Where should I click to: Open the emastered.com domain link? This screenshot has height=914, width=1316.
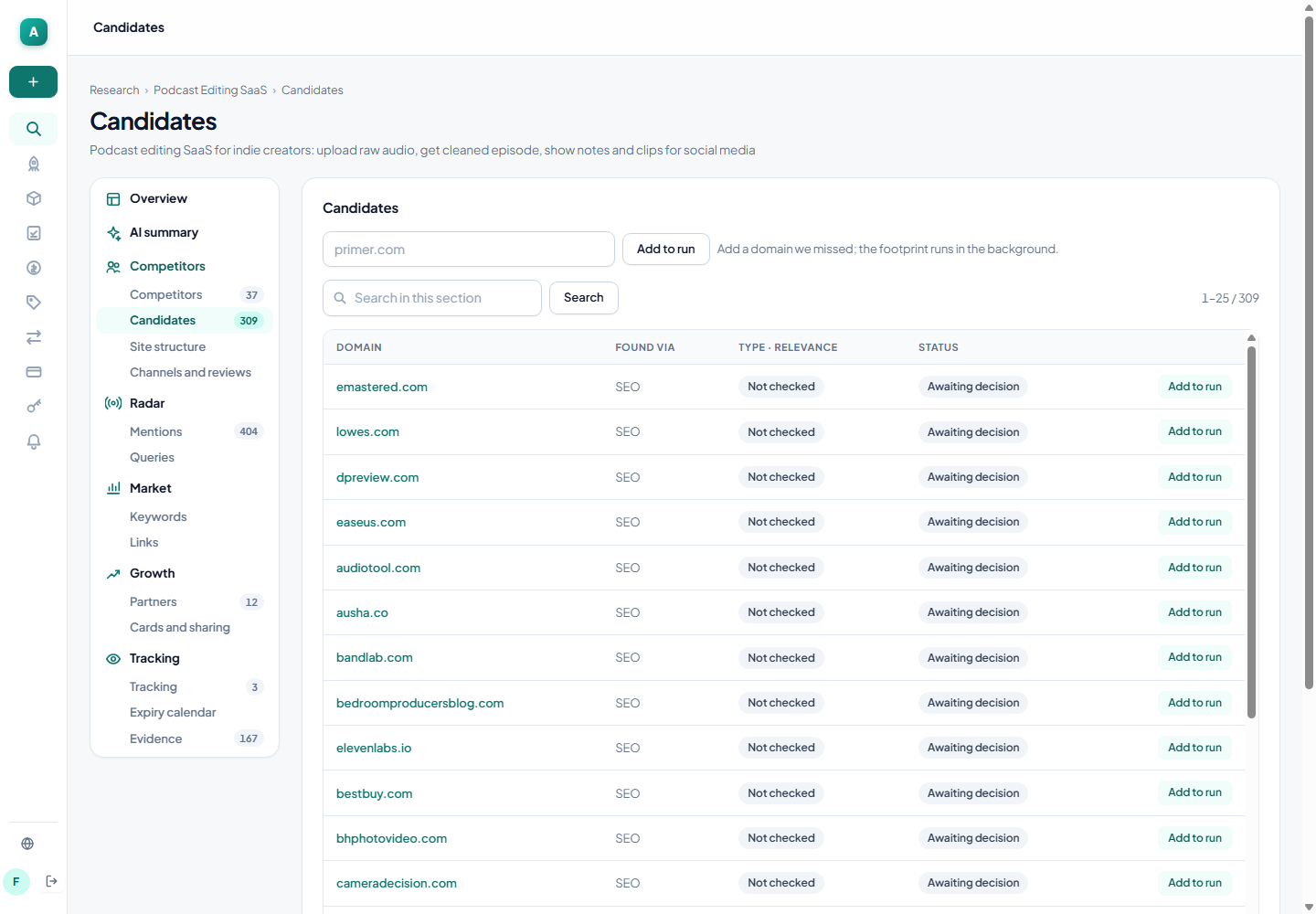click(x=382, y=388)
